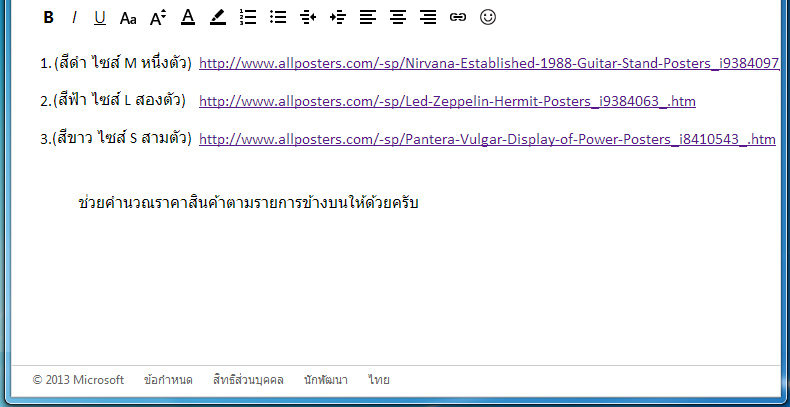Align text to the left
The width and height of the screenshot is (790, 407).
coord(368,17)
